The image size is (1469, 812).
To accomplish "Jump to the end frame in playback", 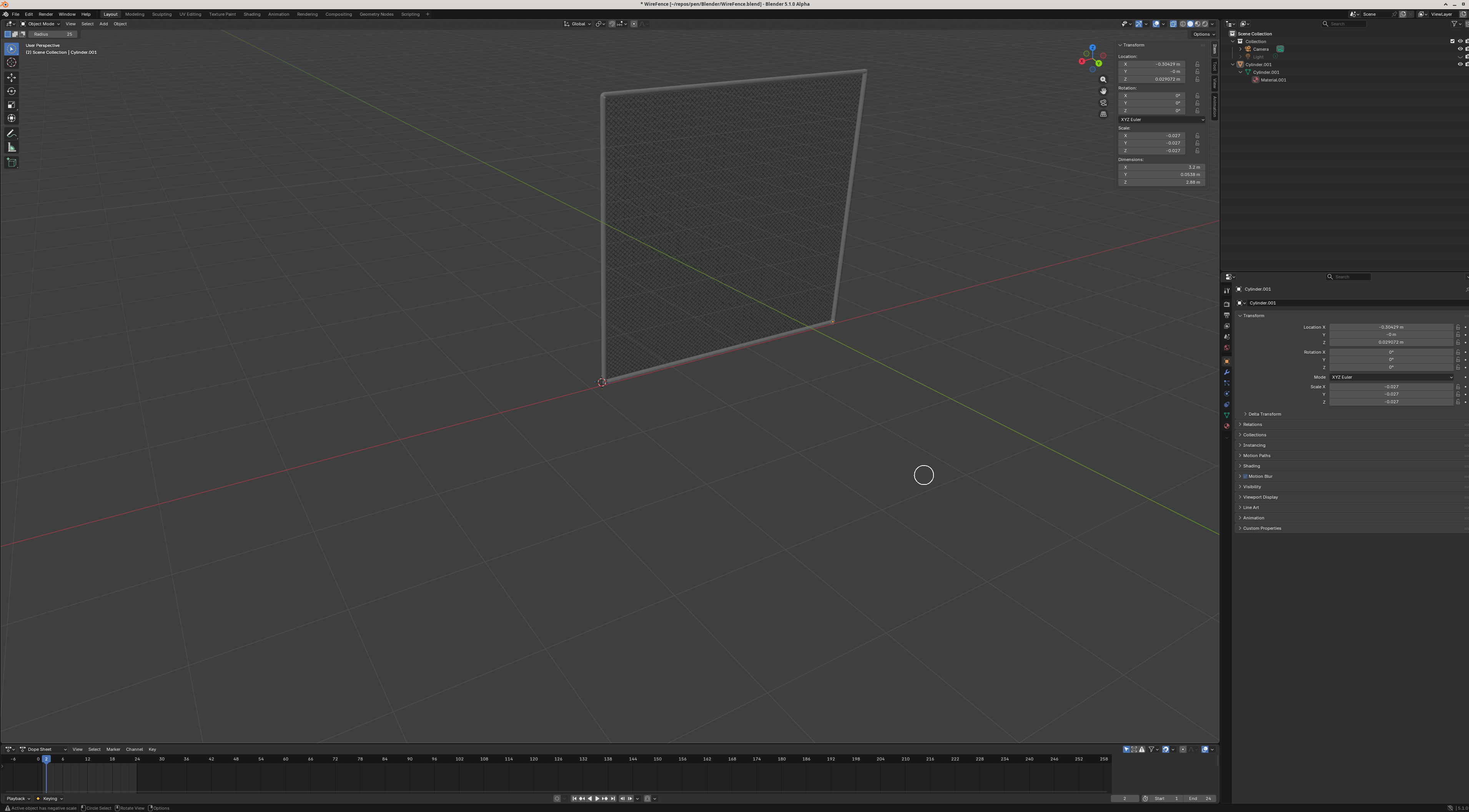I will (x=613, y=798).
